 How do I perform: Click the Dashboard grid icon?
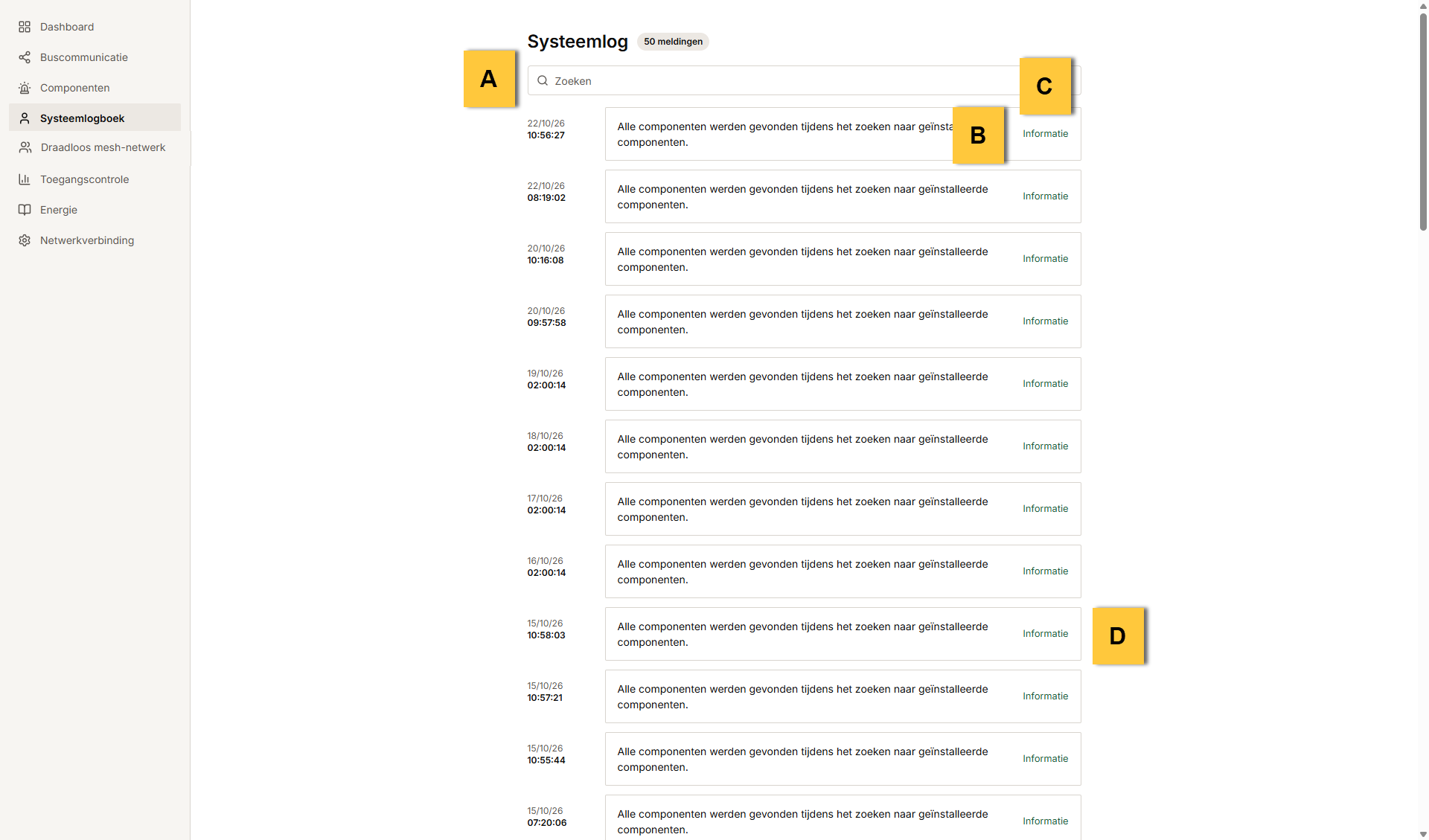pyautogui.click(x=25, y=27)
